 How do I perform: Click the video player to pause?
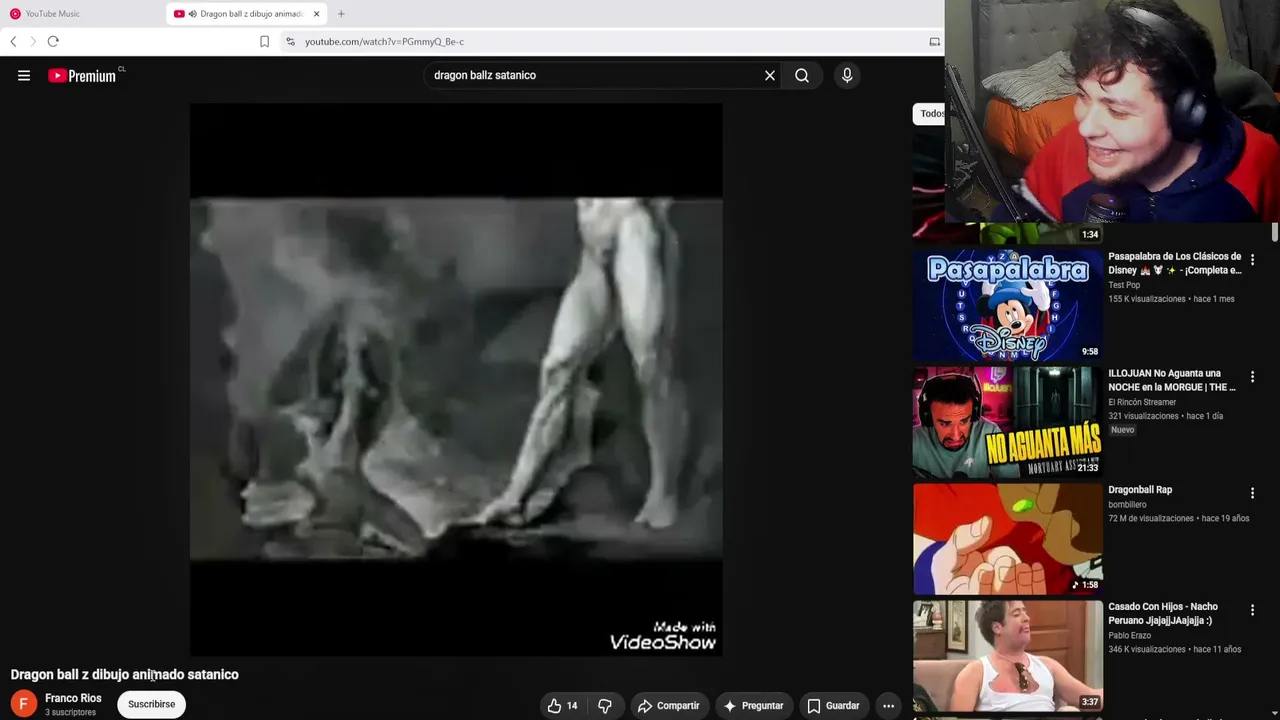pos(456,380)
